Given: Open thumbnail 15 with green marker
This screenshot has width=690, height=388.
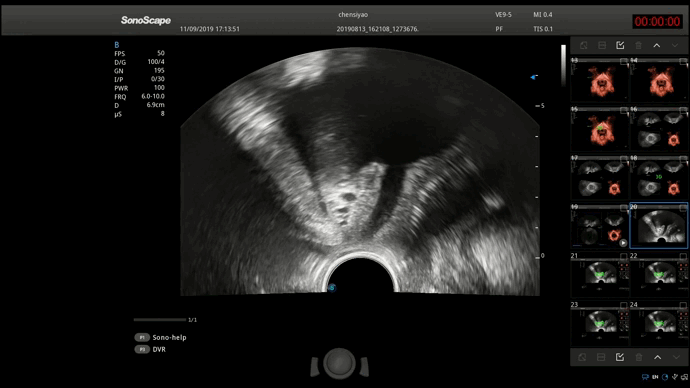Looking at the screenshot, I should tap(599, 129).
